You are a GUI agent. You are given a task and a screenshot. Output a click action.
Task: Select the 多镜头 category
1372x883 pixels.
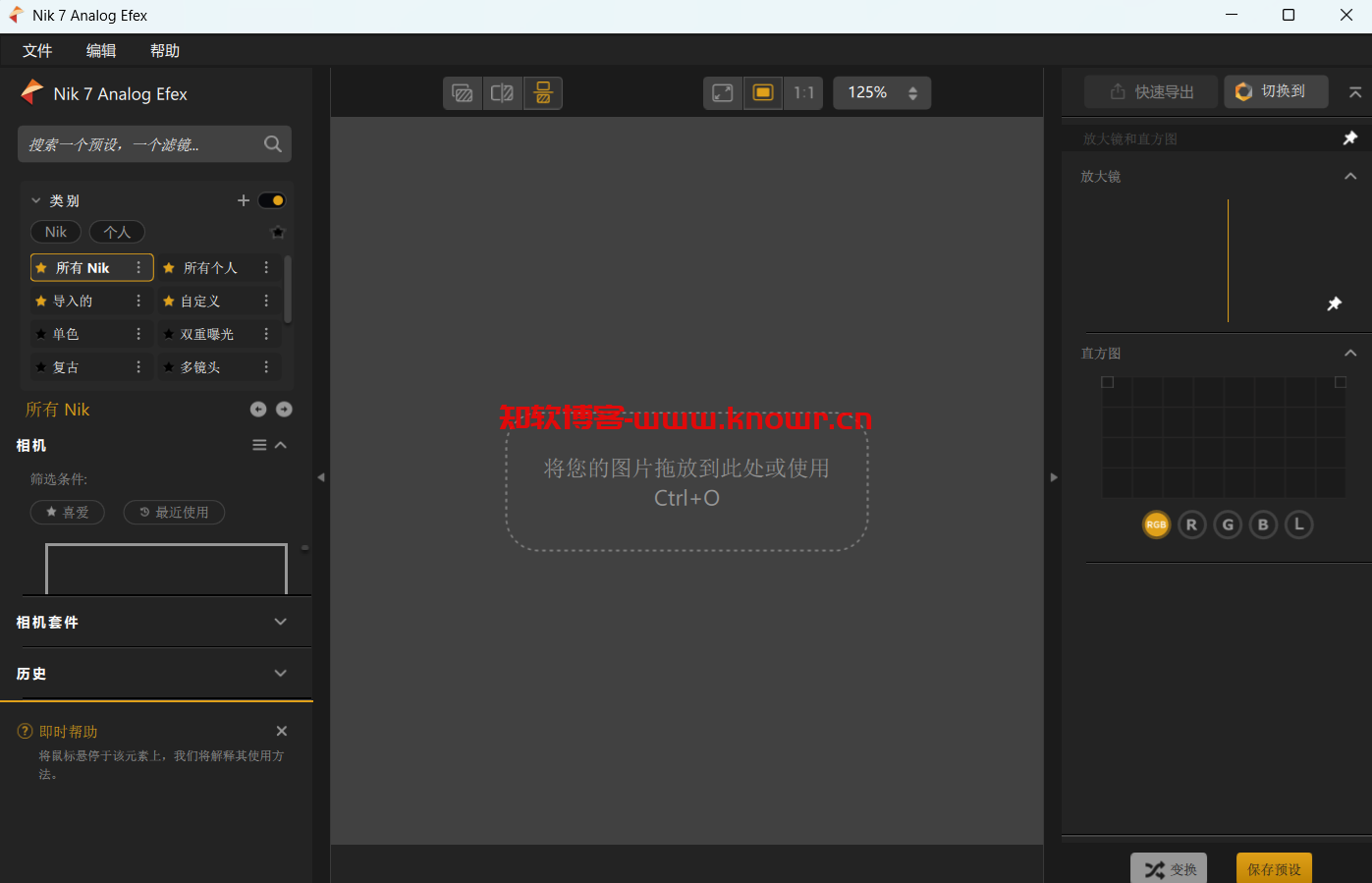click(220, 367)
